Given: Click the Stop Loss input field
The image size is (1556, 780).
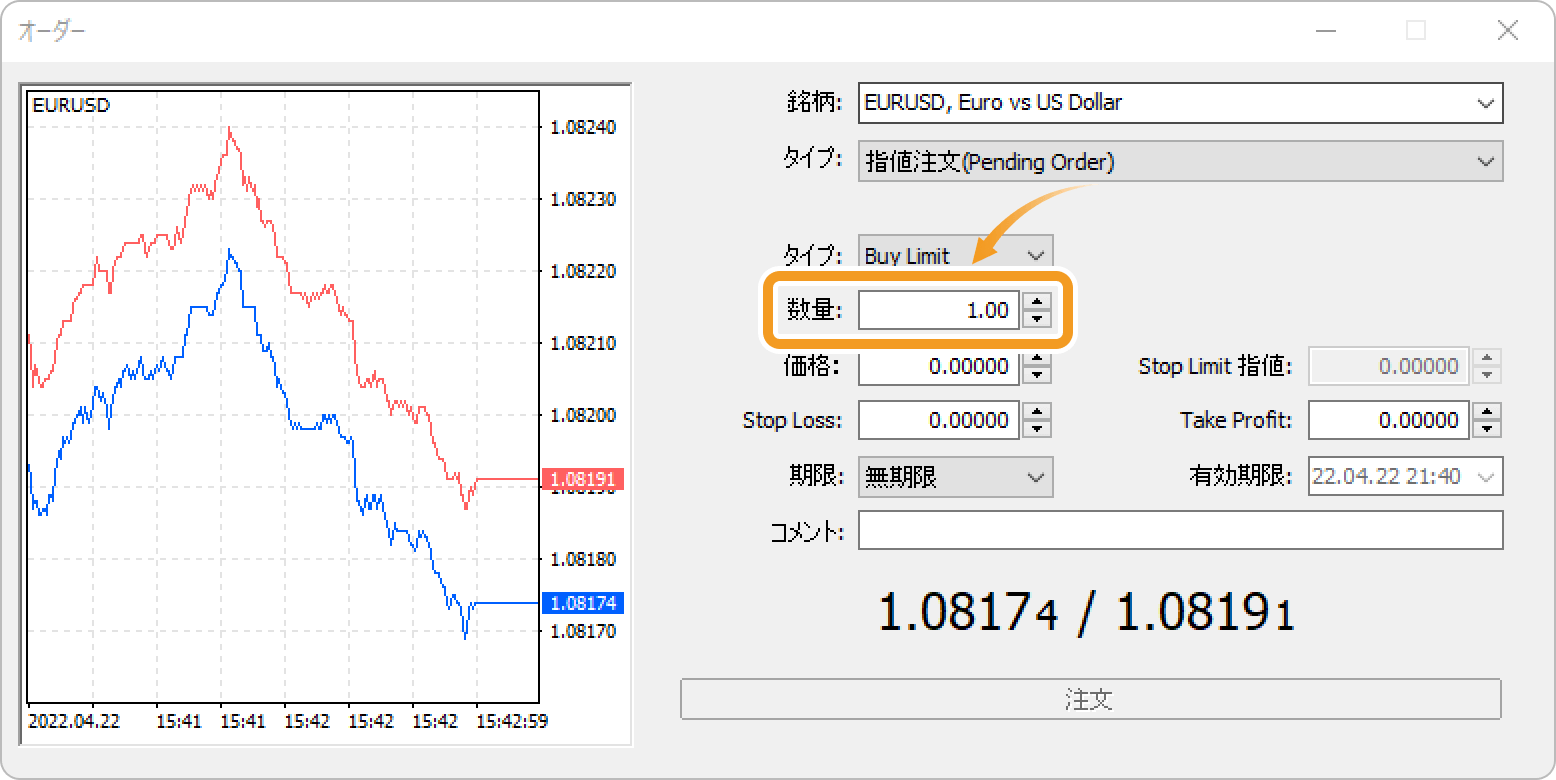Looking at the screenshot, I should (939, 420).
